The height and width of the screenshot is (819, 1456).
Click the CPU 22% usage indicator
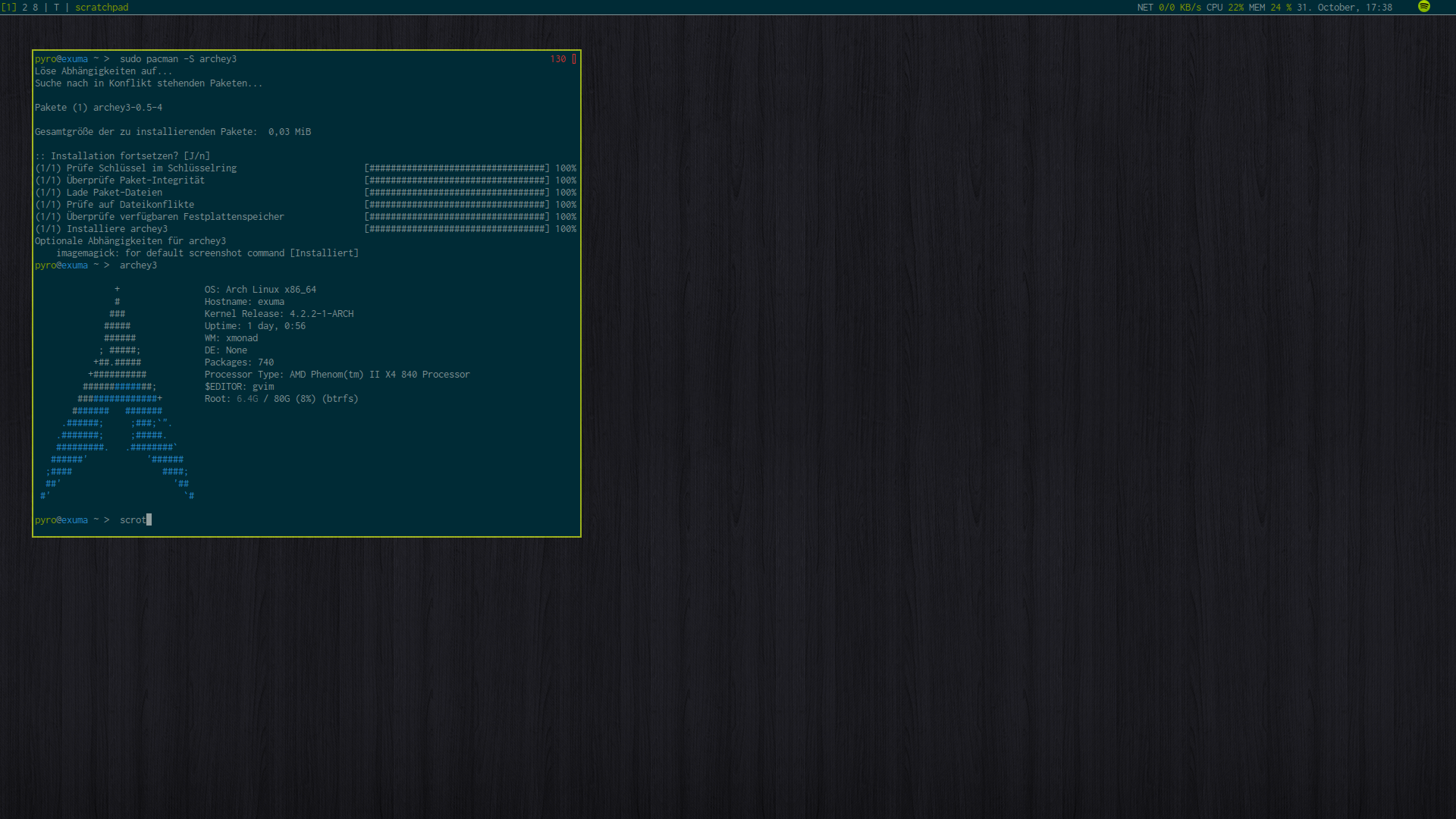(1225, 8)
